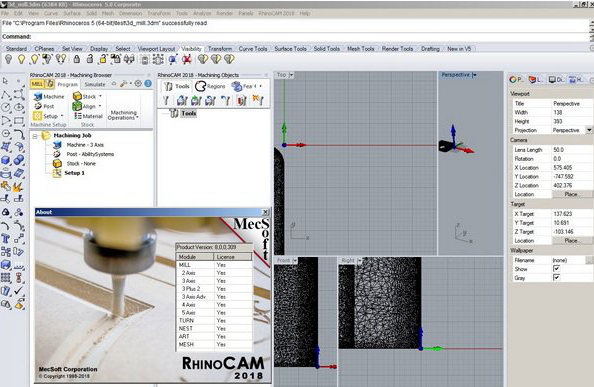Select Machine - 3 Axis tree item
Image resolution: width=594 pixels, height=387 pixels.
point(85,145)
